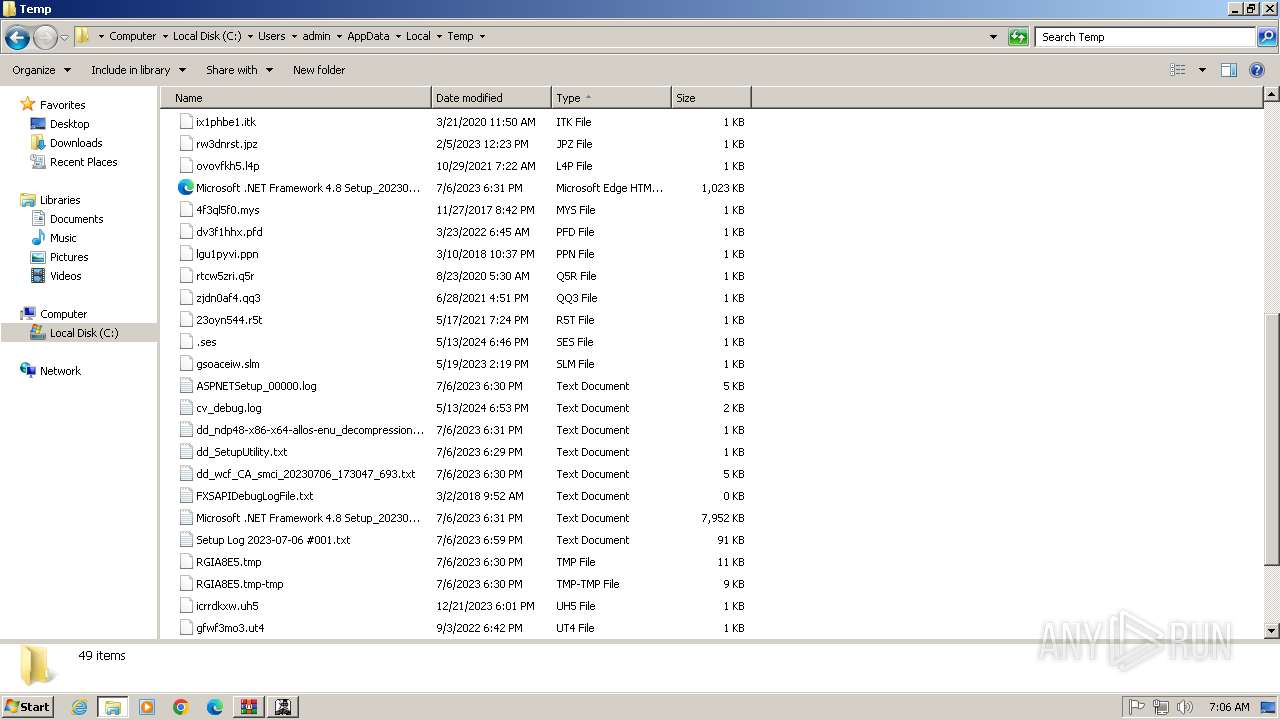Expand the breadcrumb arrow after Users
The image size is (1280, 720).
[x=294, y=36]
